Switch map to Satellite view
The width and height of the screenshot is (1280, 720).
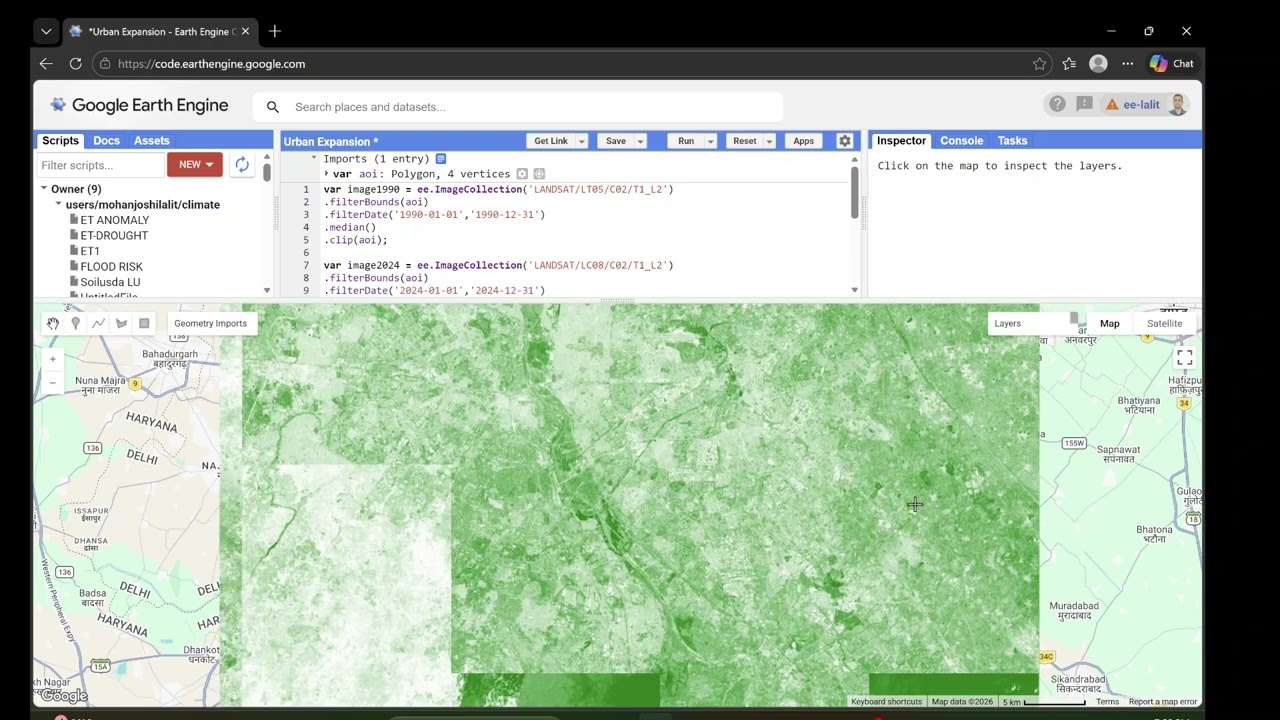pos(1164,323)
